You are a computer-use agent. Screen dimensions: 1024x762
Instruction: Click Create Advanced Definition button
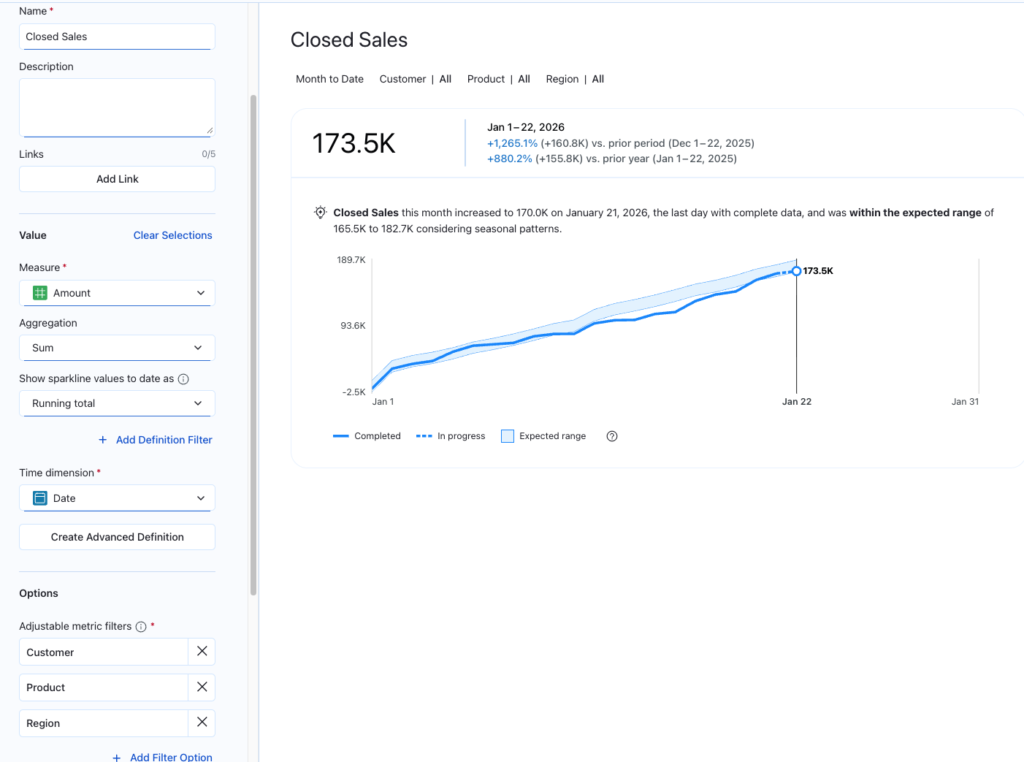117,537
